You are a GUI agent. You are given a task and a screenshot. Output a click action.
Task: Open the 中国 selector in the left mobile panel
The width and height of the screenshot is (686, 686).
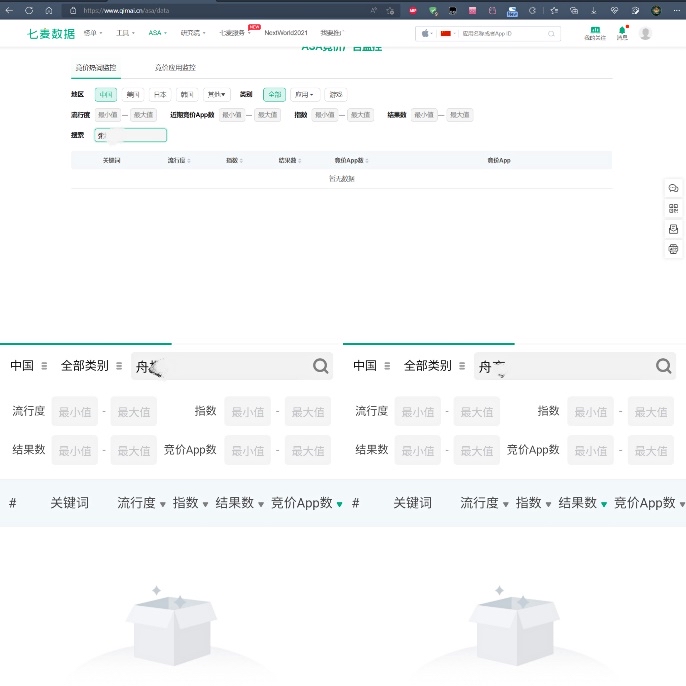[29, 366]
